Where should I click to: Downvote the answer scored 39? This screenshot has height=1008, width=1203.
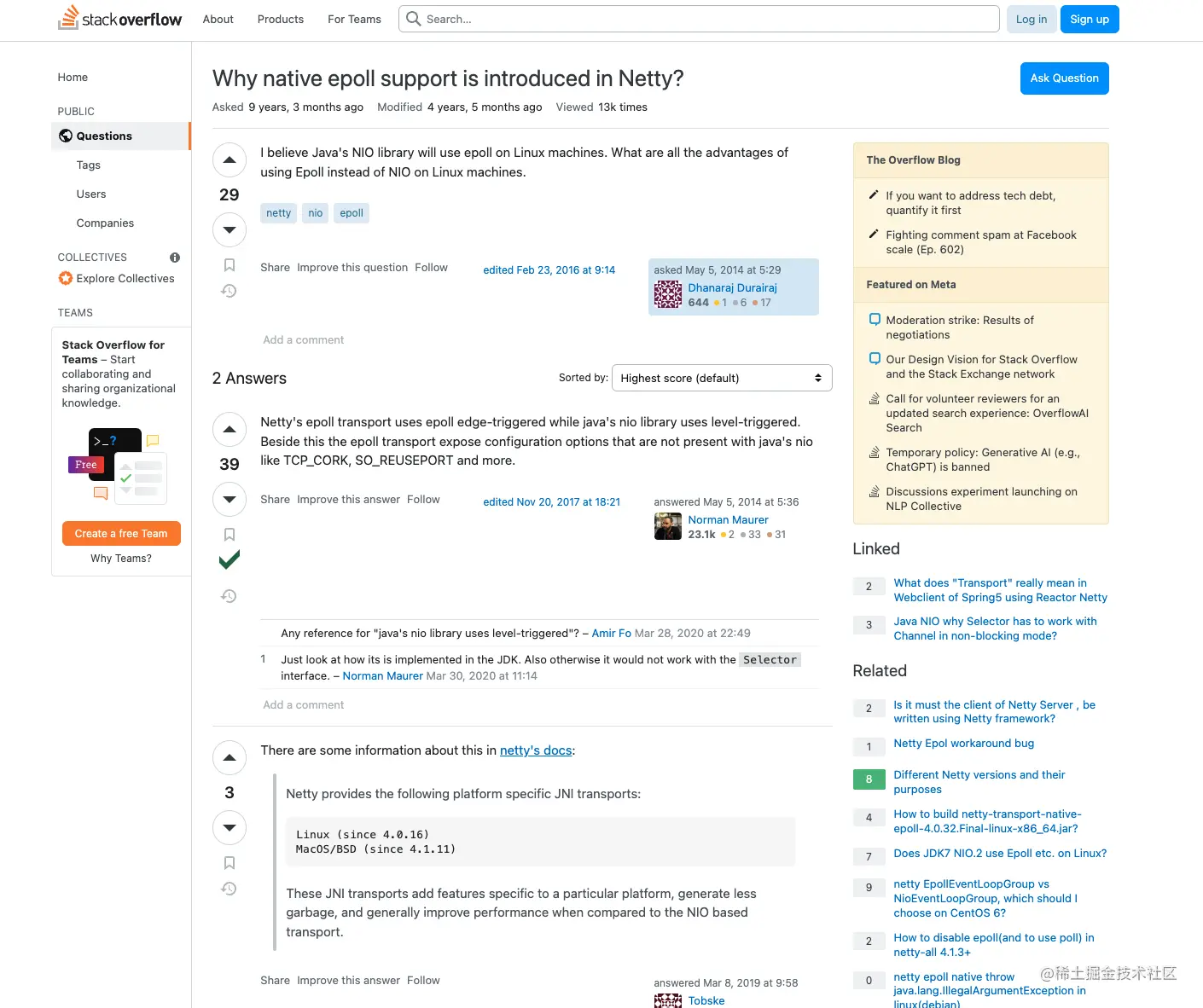coord(230,499)
